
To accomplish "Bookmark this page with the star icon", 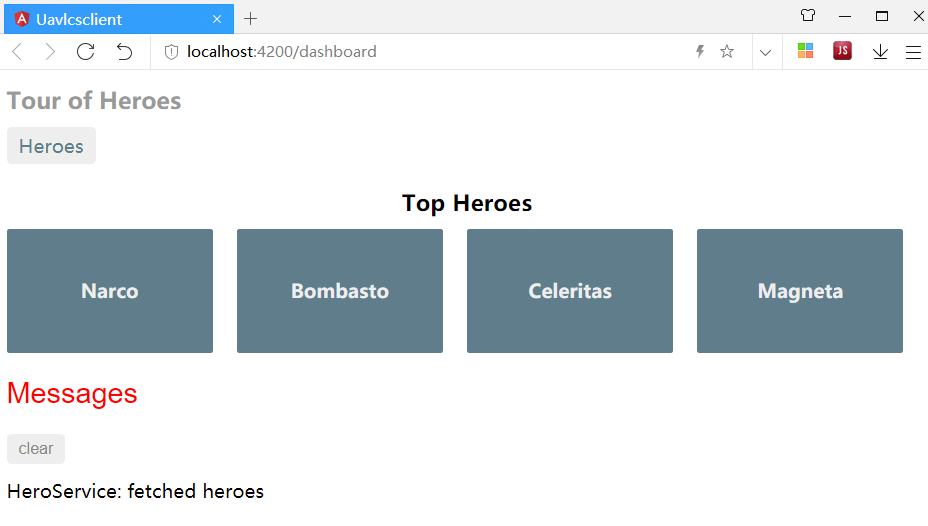I will 727,52.
